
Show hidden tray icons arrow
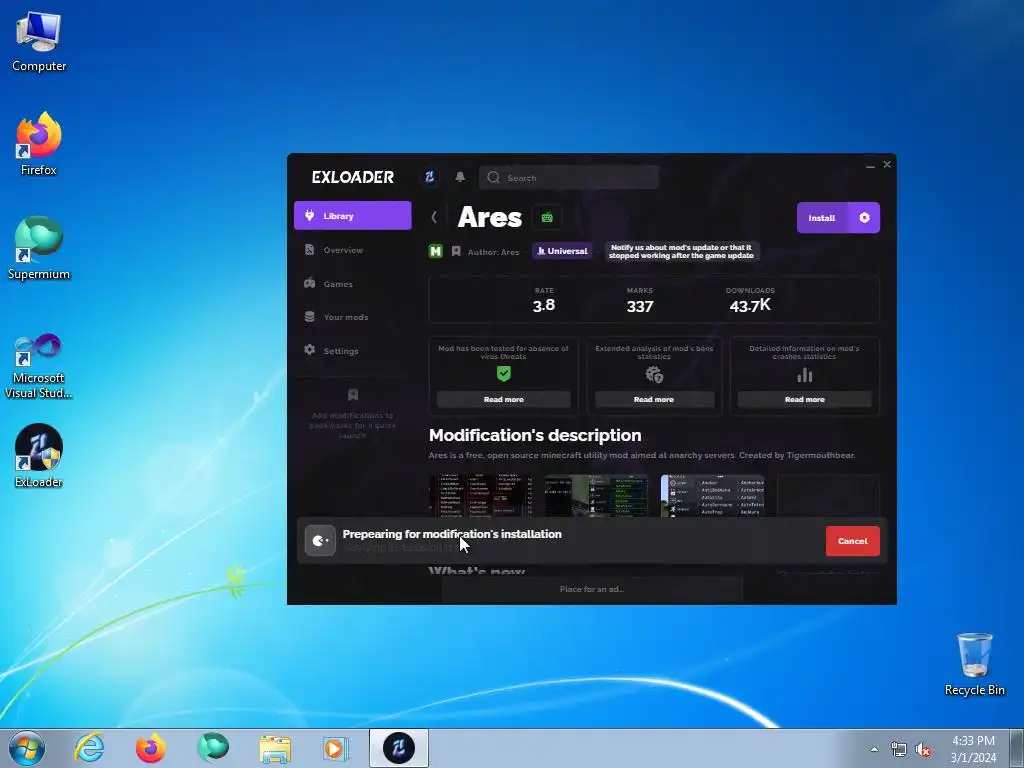[874, 749]
